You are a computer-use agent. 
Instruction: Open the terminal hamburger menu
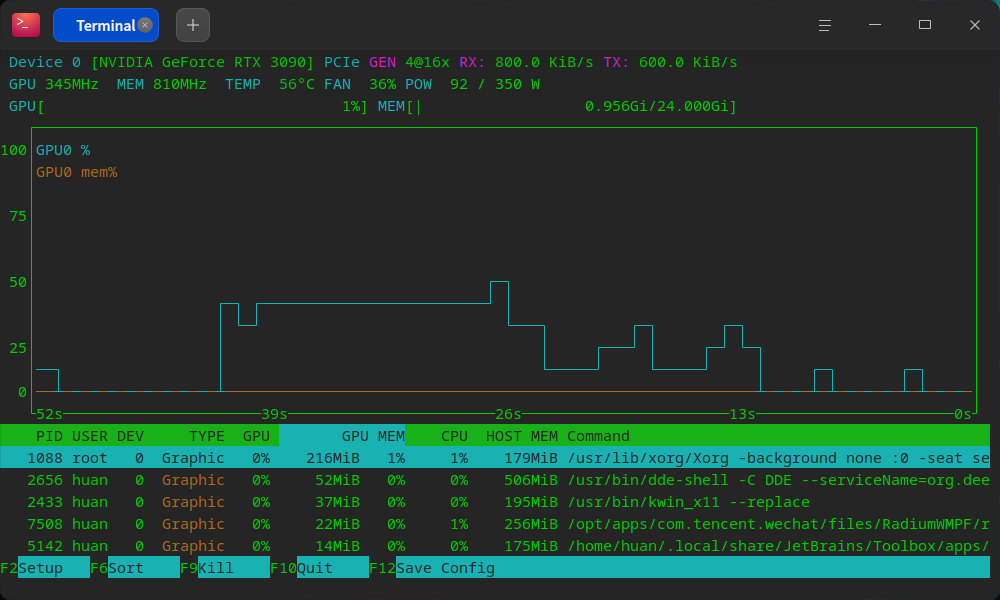(825, 25)
